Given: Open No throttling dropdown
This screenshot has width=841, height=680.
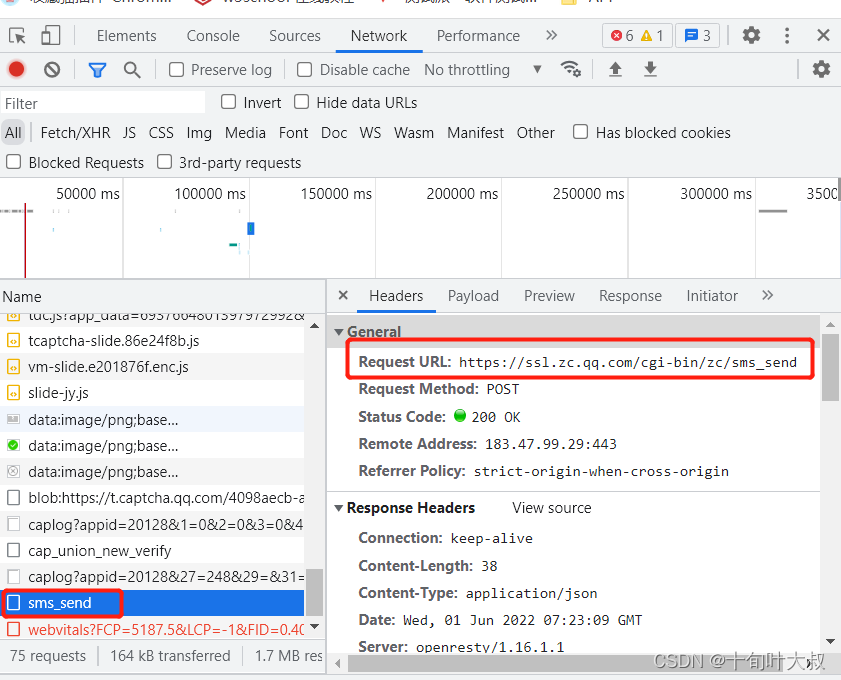Looking at the screenshot, I should (x=483, y=70).
